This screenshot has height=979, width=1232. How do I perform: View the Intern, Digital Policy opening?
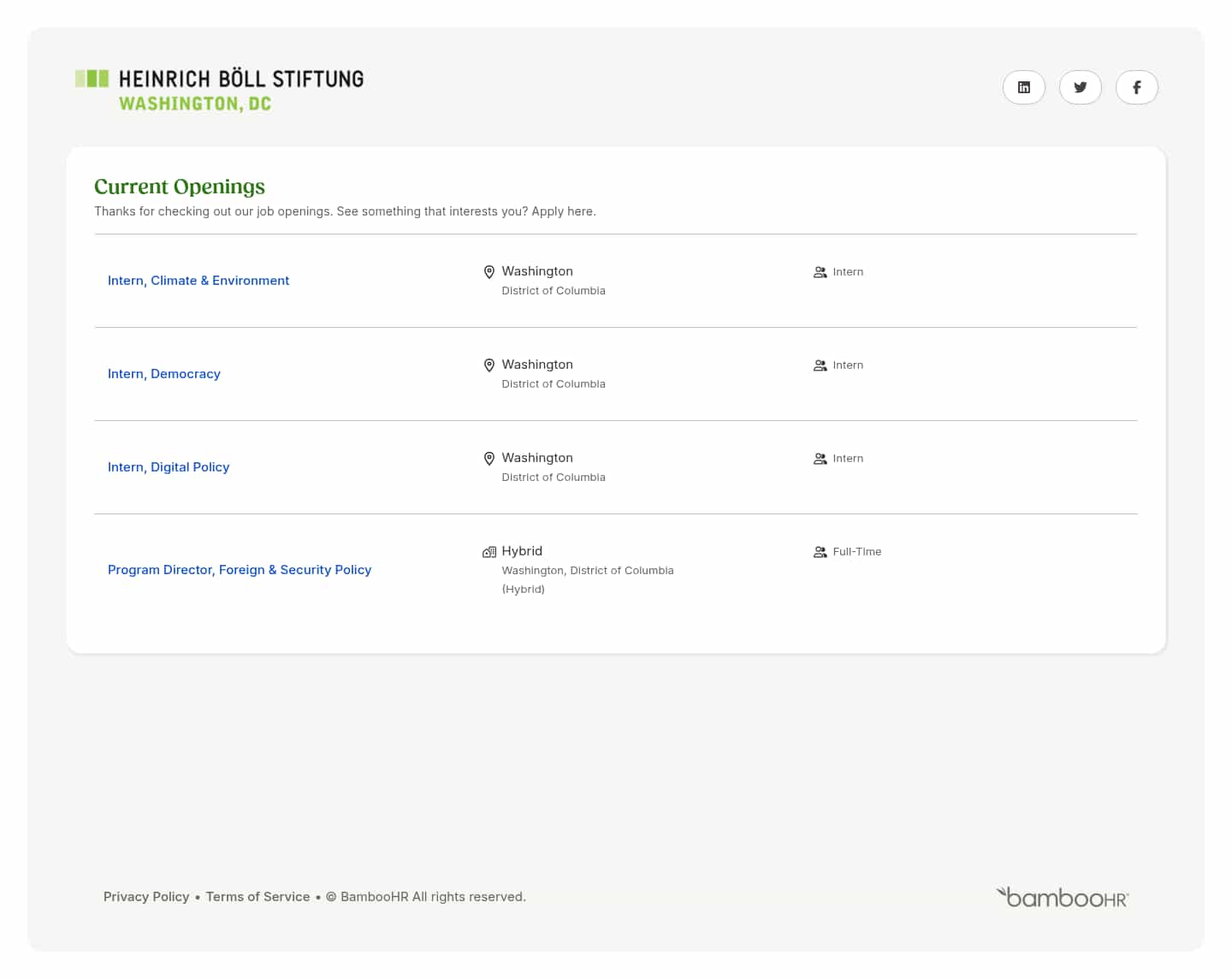(169, 467)
